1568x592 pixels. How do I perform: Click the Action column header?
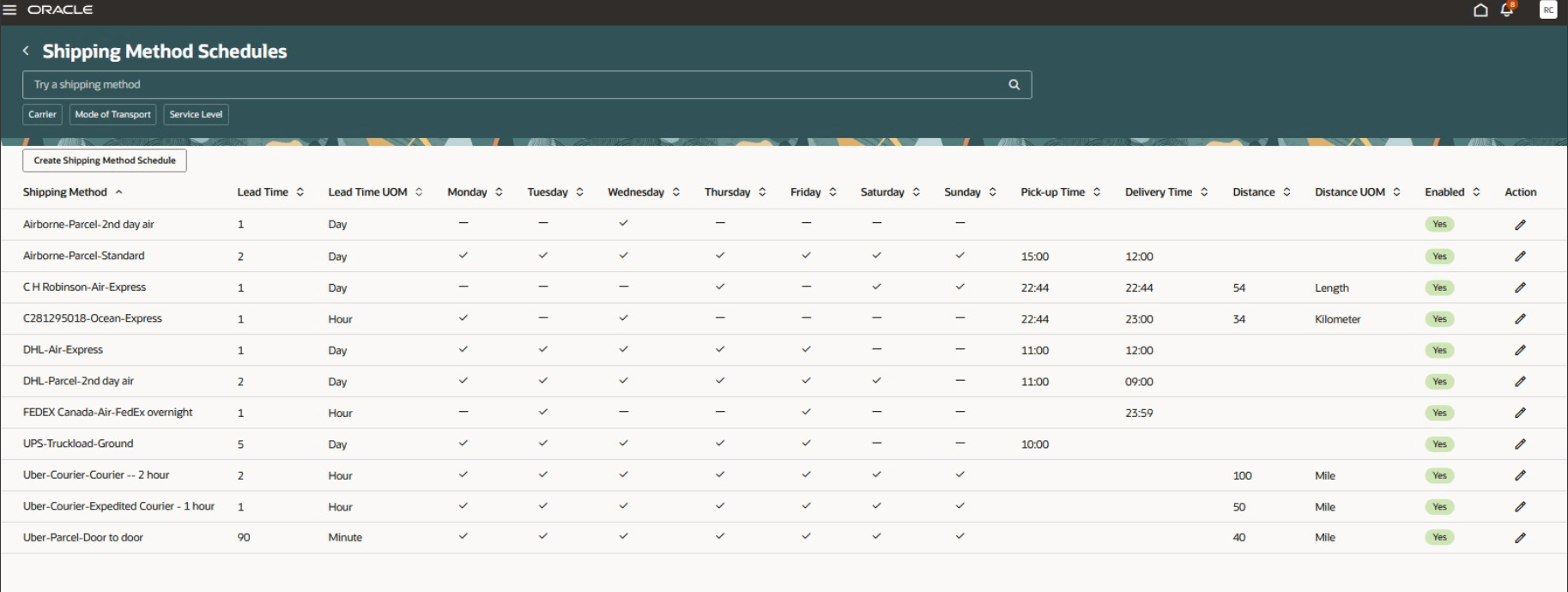(1520, 192)
